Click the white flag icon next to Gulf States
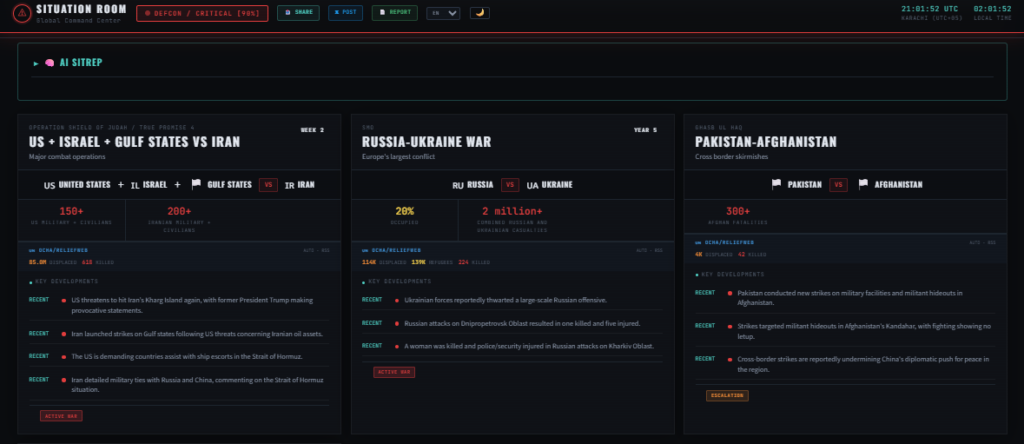 coord(196,185)
